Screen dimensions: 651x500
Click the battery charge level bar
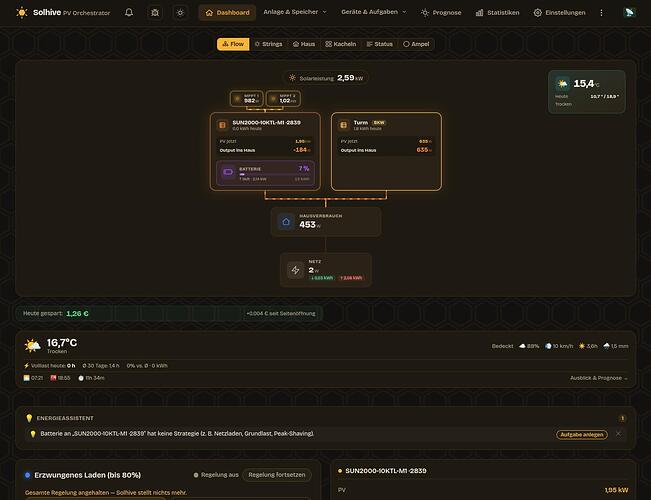pyautogui.click(x=274, y=174)
